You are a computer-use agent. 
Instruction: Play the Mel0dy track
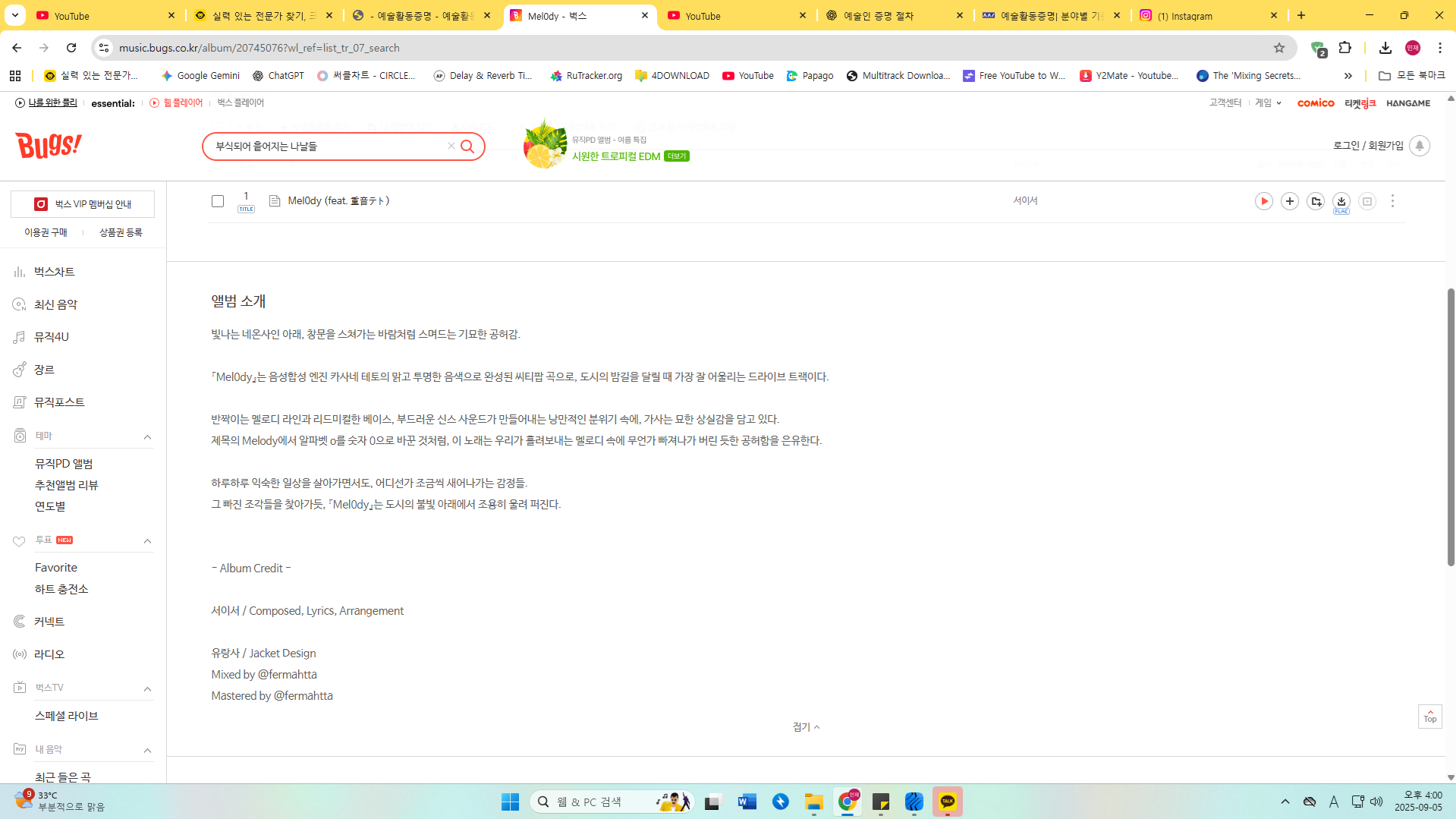point(1263,201)
